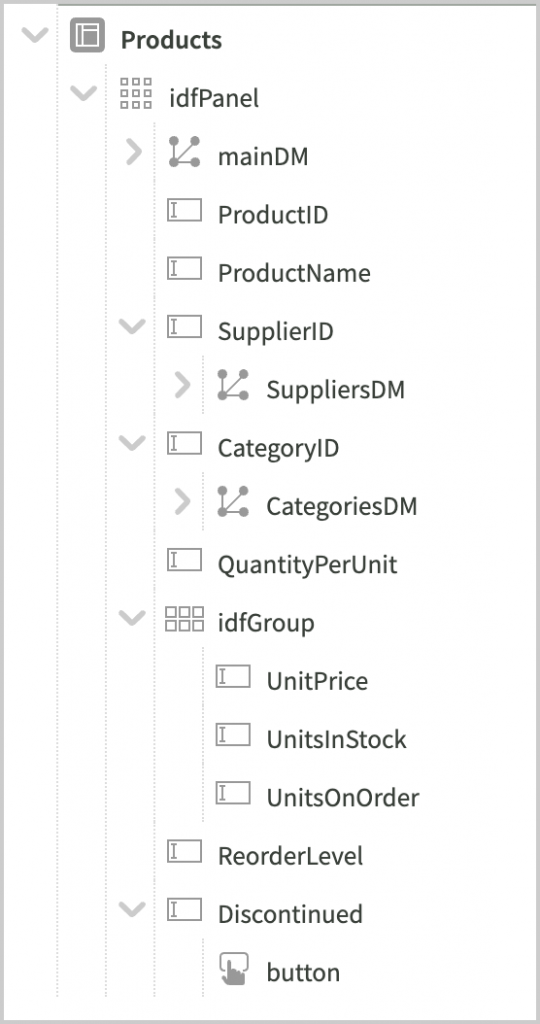Expand the mainDM node
The image size is (540, 1024).
pos(133,152)
